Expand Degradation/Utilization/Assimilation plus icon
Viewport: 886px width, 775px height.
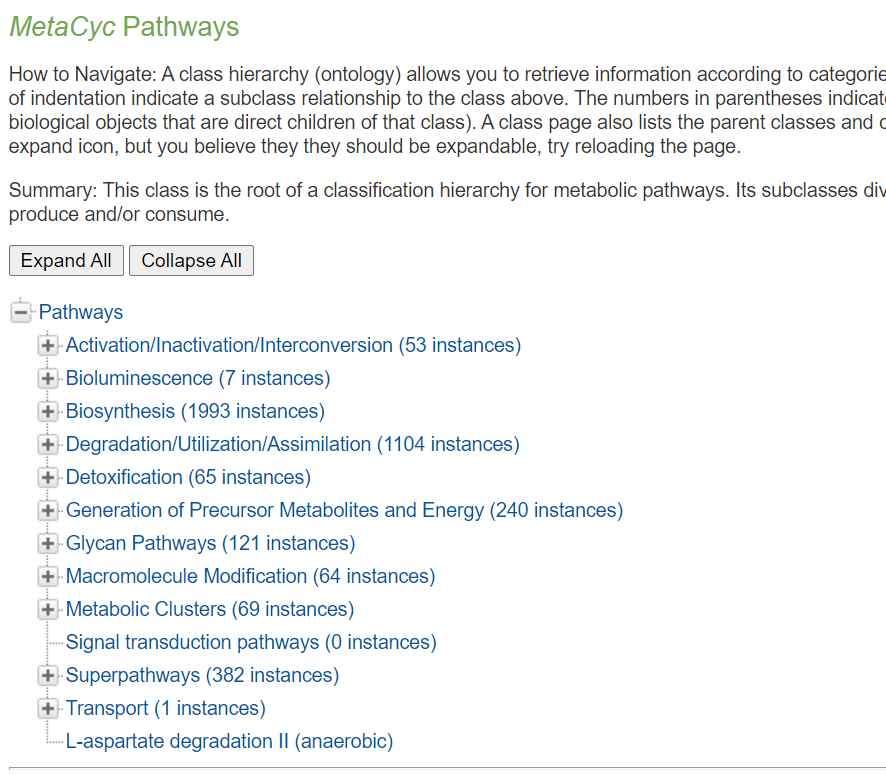click(47, 445)
